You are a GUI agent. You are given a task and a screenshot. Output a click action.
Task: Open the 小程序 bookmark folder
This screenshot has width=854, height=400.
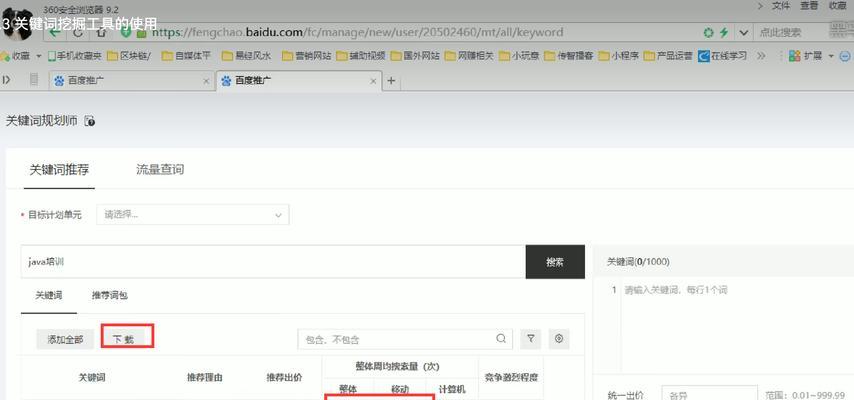(619, 56)
